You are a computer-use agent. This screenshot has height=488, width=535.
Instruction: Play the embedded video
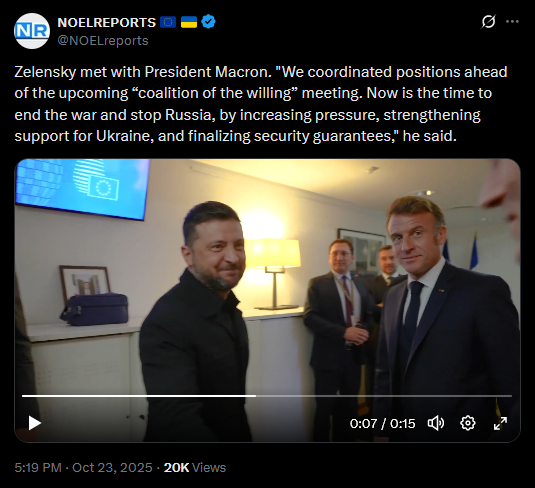pos(35,423)
